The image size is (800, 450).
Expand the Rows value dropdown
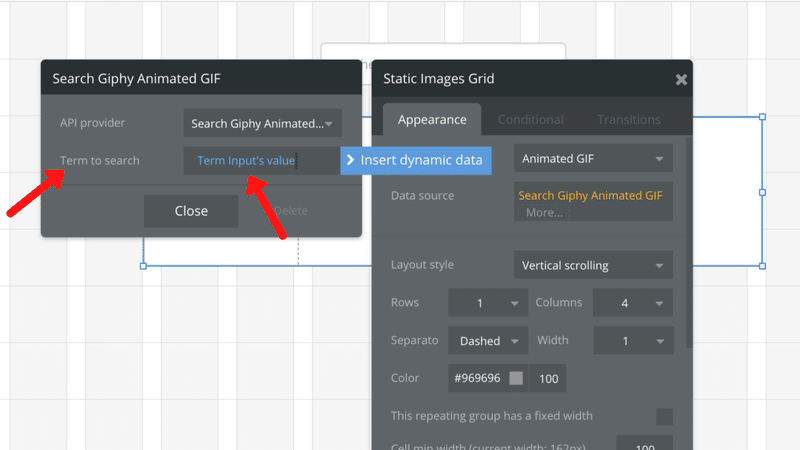tap(487, 303)
